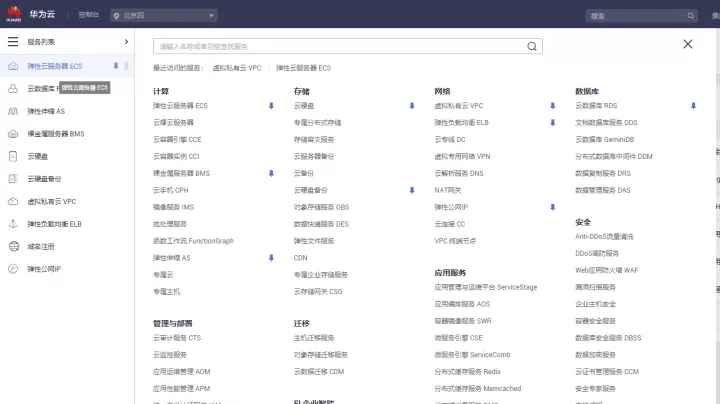Open 域名注册 from the sidebar
Image resolution: width=720 pixels, height=404 pixels.
click(41, 246)
